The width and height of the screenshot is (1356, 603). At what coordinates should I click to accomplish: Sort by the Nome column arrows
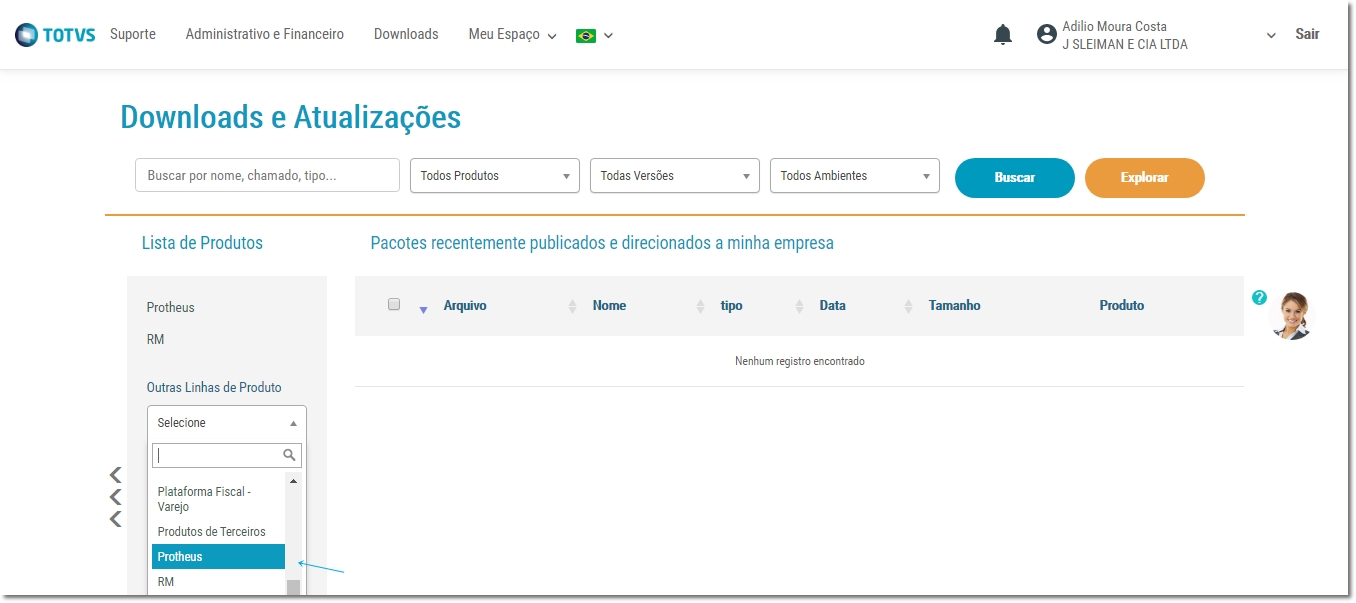[700, 306]
